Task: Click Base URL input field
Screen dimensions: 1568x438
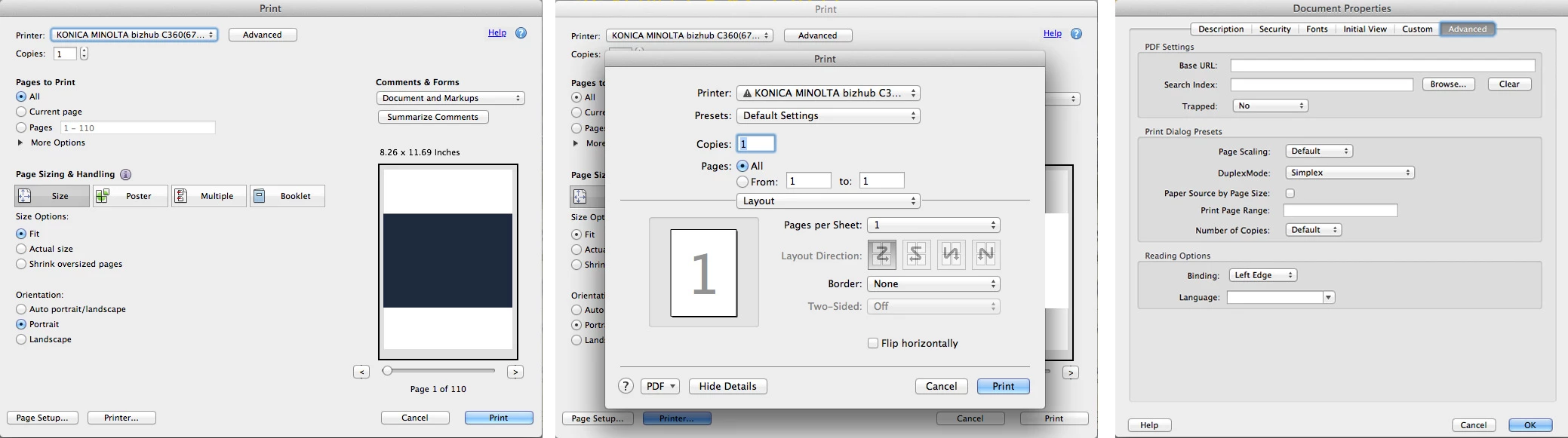Action: (1383, 66)
